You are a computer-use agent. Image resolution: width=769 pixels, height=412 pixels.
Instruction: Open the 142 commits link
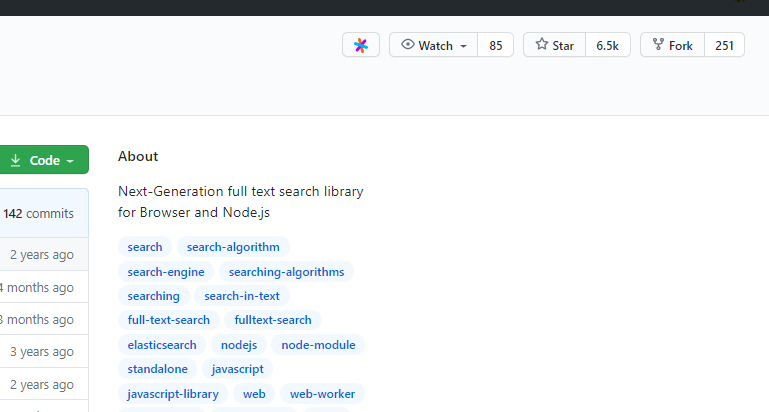[38, 213]
